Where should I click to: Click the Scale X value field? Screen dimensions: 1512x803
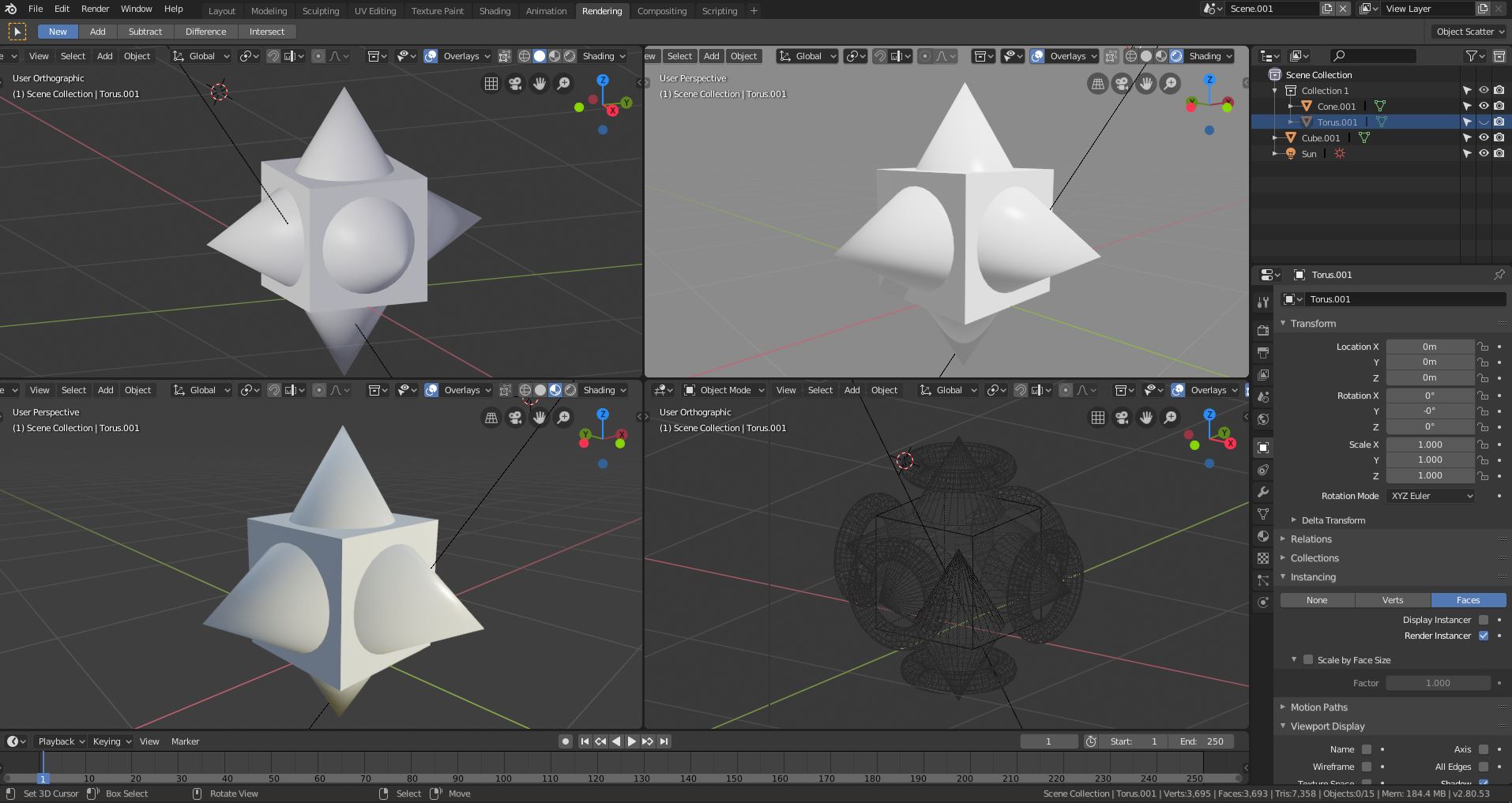click(1430, 445)
